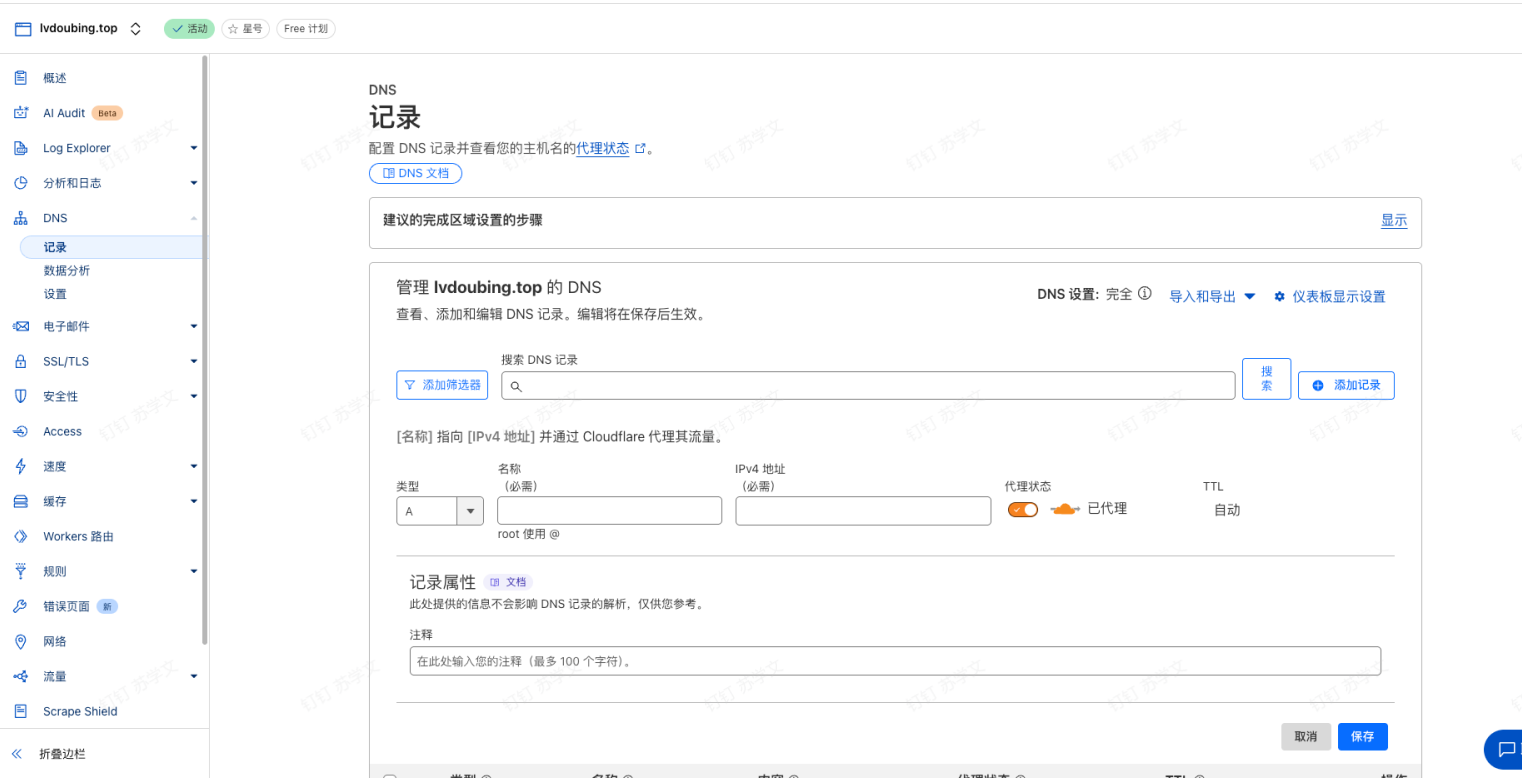
Task: Click the 网络 location pin icon
Action: click(20, 641)
